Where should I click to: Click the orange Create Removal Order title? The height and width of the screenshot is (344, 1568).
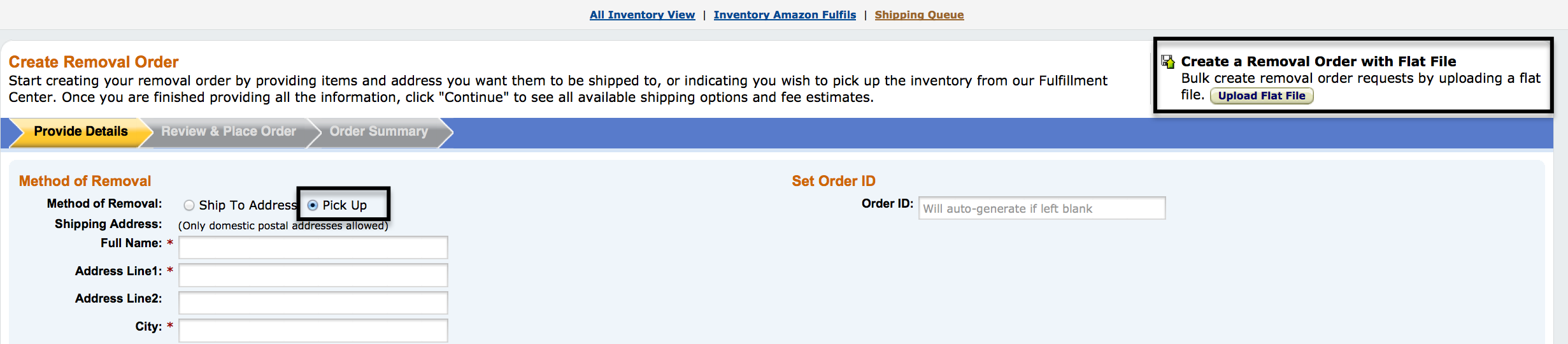point(94,62)
